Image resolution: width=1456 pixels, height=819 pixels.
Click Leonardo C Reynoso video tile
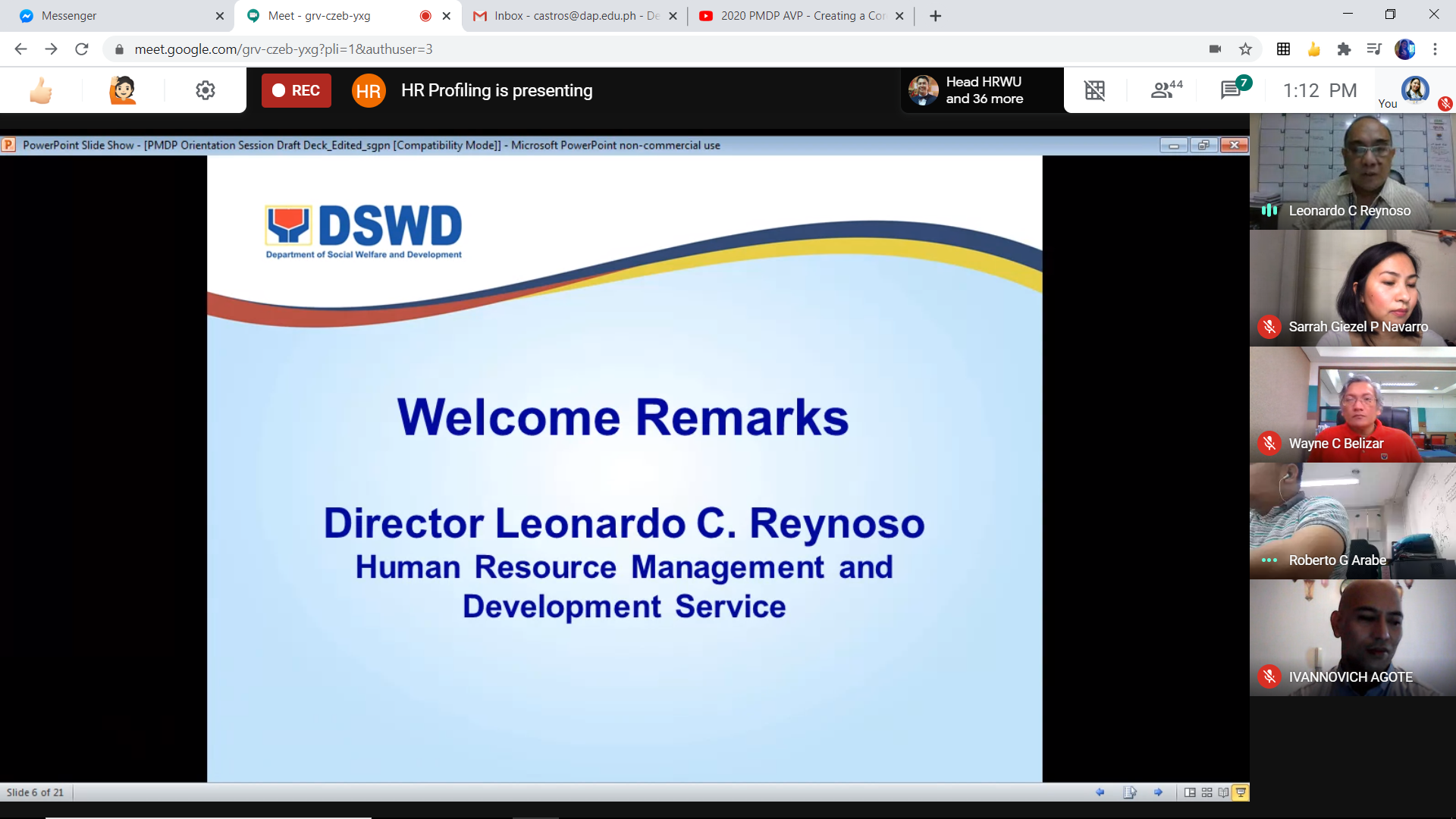click(1352, 171)
